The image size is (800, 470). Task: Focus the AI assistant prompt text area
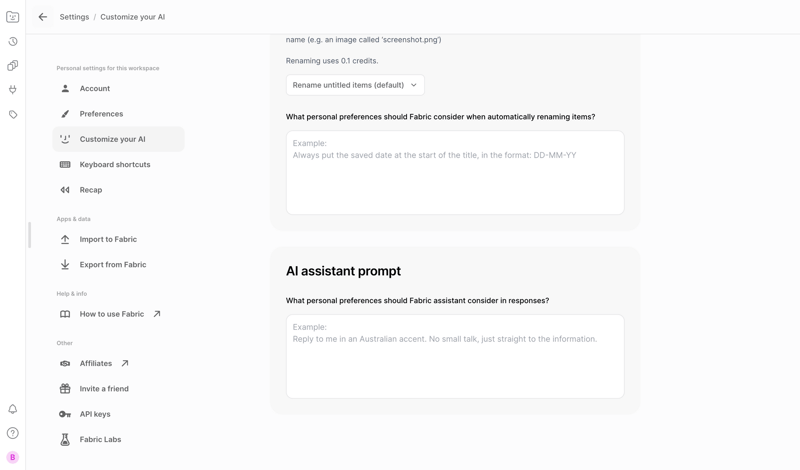click(x=455, y=357)
